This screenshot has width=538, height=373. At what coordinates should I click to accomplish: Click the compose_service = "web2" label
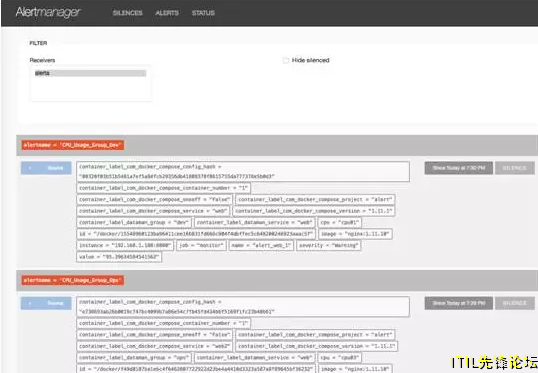(155, 346)
